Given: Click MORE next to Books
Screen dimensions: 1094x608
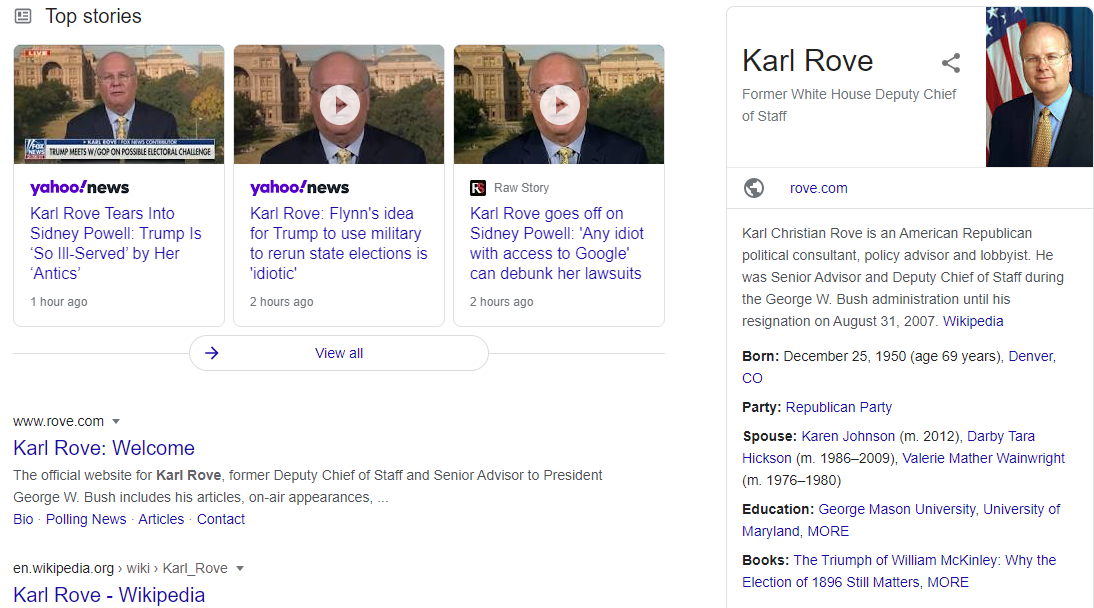Looking at the screenshot, I should coord(947,582).
